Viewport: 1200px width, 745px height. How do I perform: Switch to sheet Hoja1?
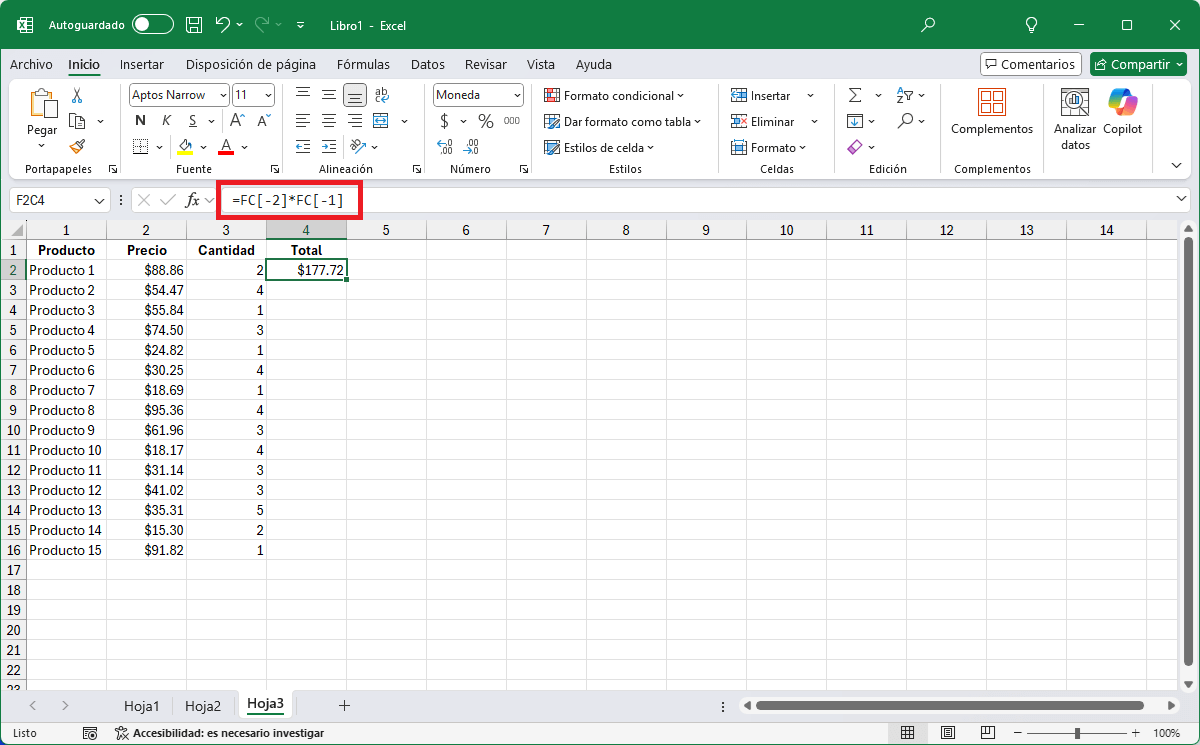(142, 706)
